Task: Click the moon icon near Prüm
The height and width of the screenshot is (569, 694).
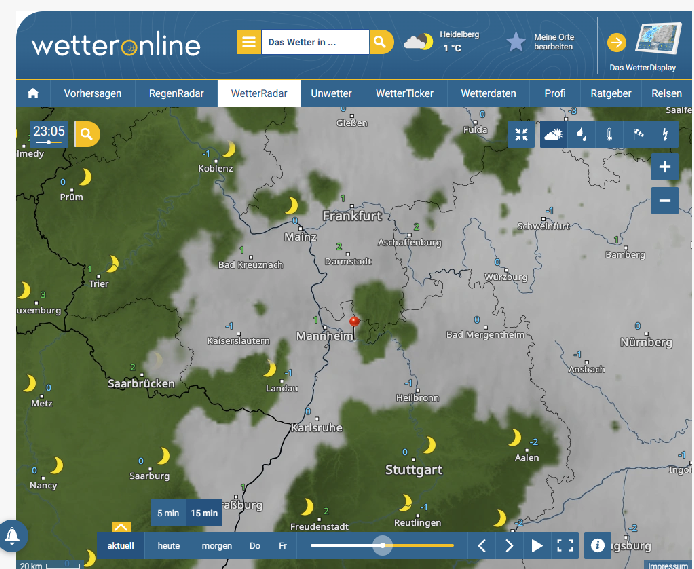Action: [85, 177]
